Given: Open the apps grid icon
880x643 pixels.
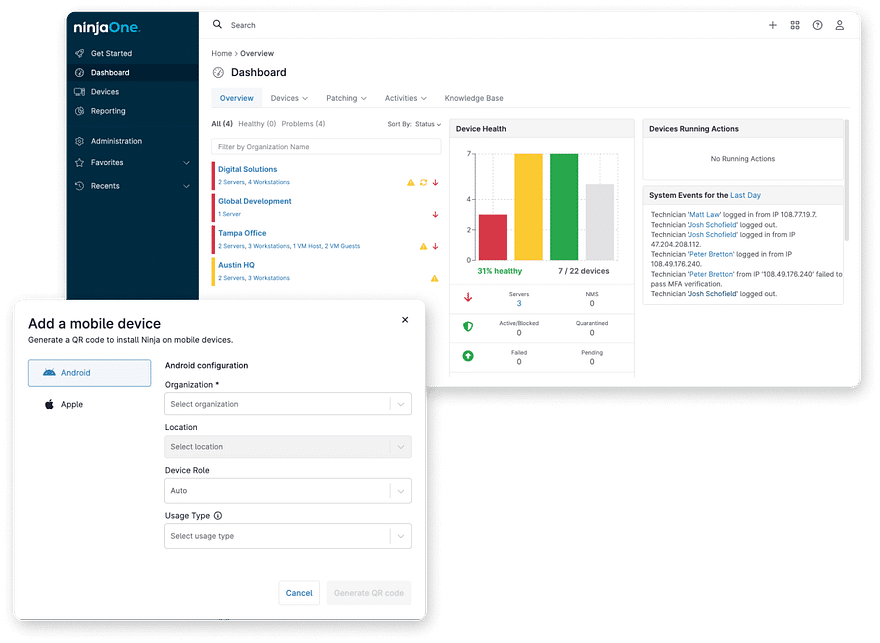Looking at the screenshot, I should (x=795, y=25).
